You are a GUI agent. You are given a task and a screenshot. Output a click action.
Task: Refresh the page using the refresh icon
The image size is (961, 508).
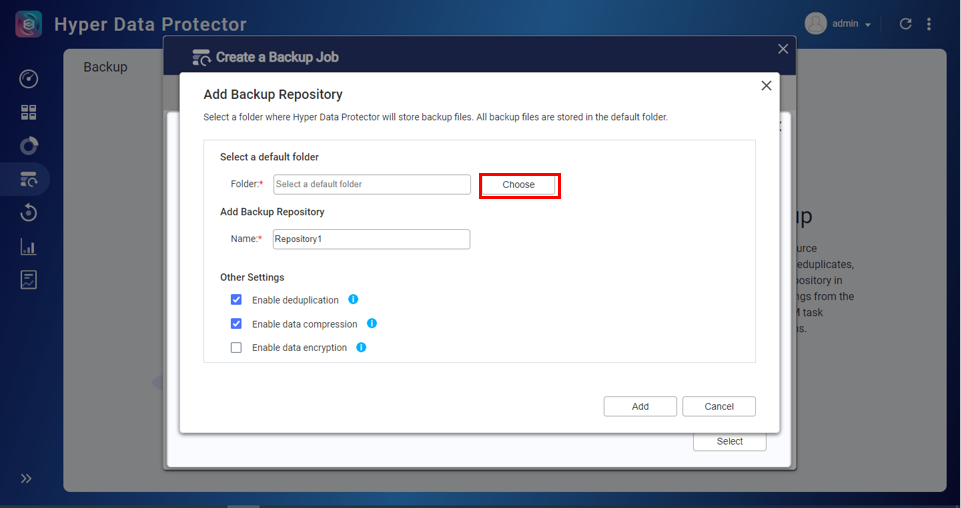click(x=906, y=24)
